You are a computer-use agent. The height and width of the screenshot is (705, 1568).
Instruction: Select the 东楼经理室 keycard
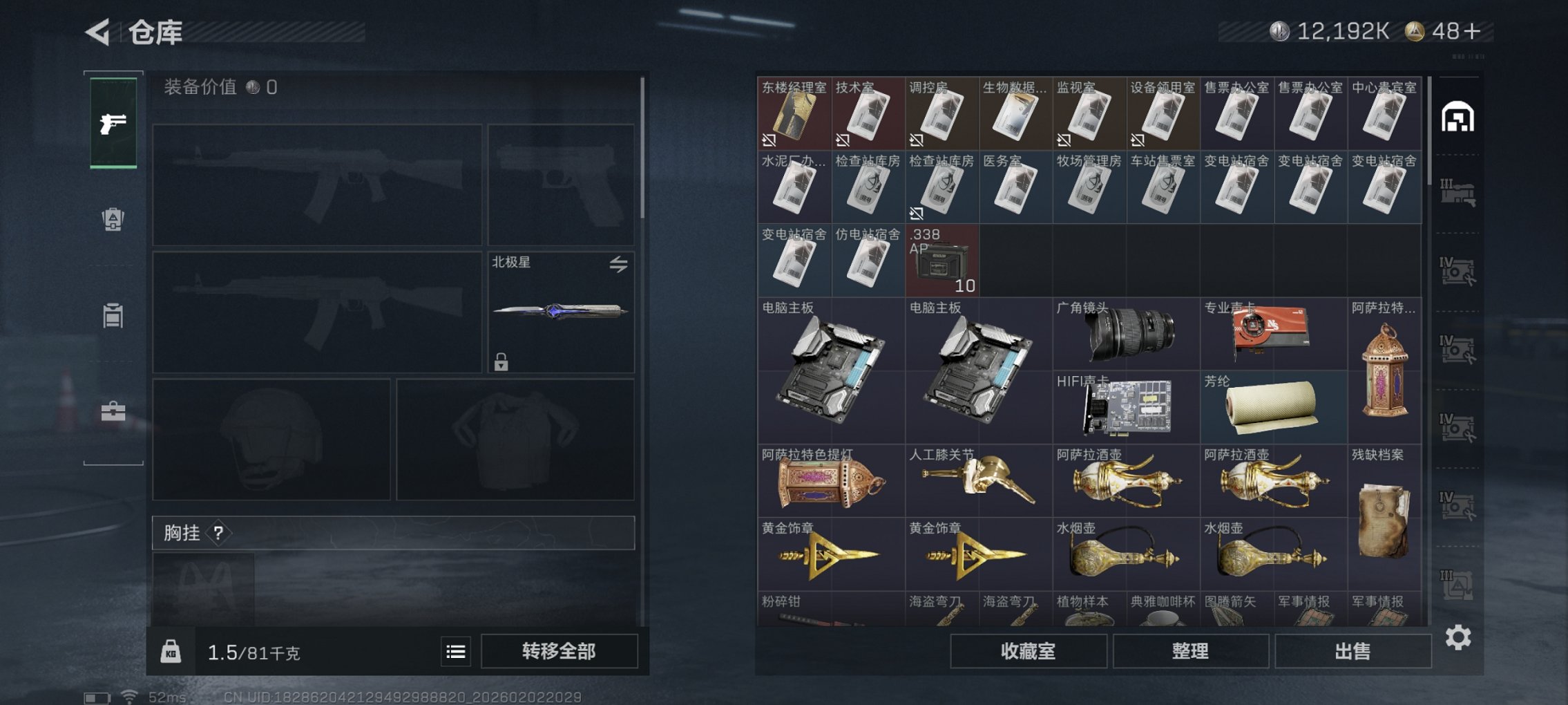(x=794, y=113)
